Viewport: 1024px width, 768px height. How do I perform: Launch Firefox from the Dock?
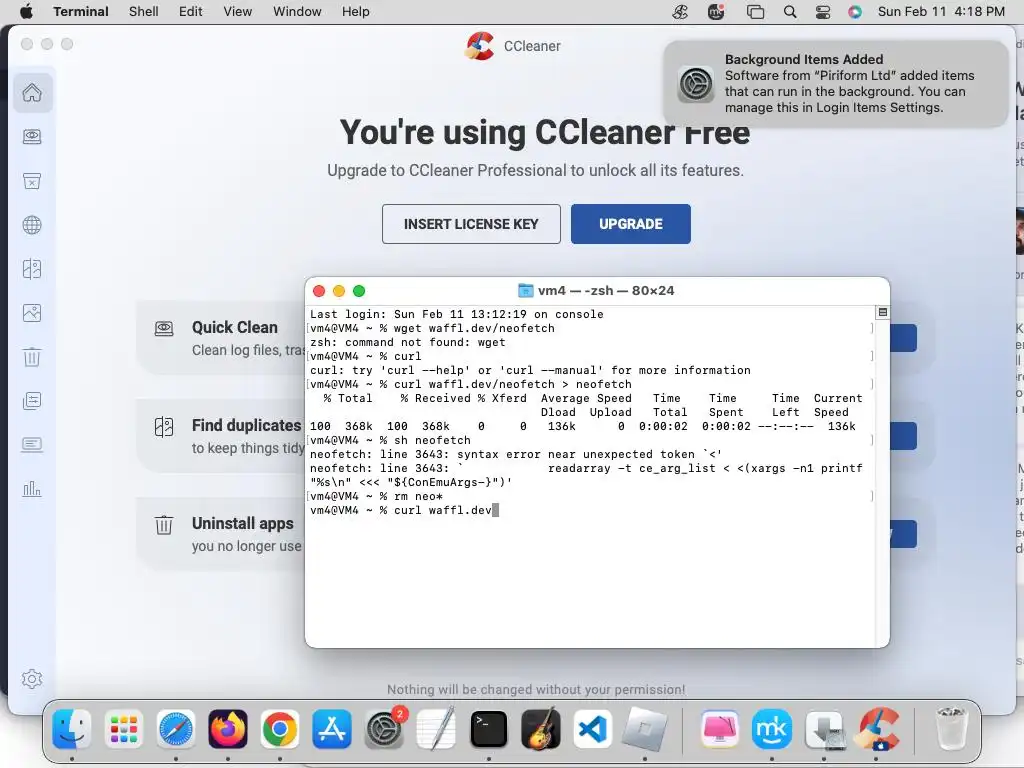pyautogui.click(x=228, y=729)
